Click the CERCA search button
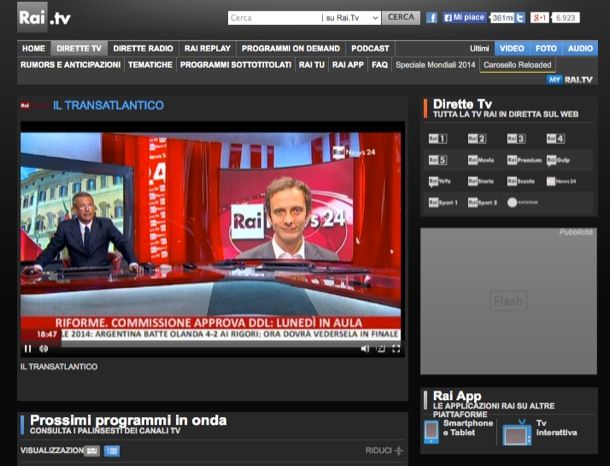Image resolution: width=610 pixels, height=466 pixels. pyautogui.click(x=401, y=18)
